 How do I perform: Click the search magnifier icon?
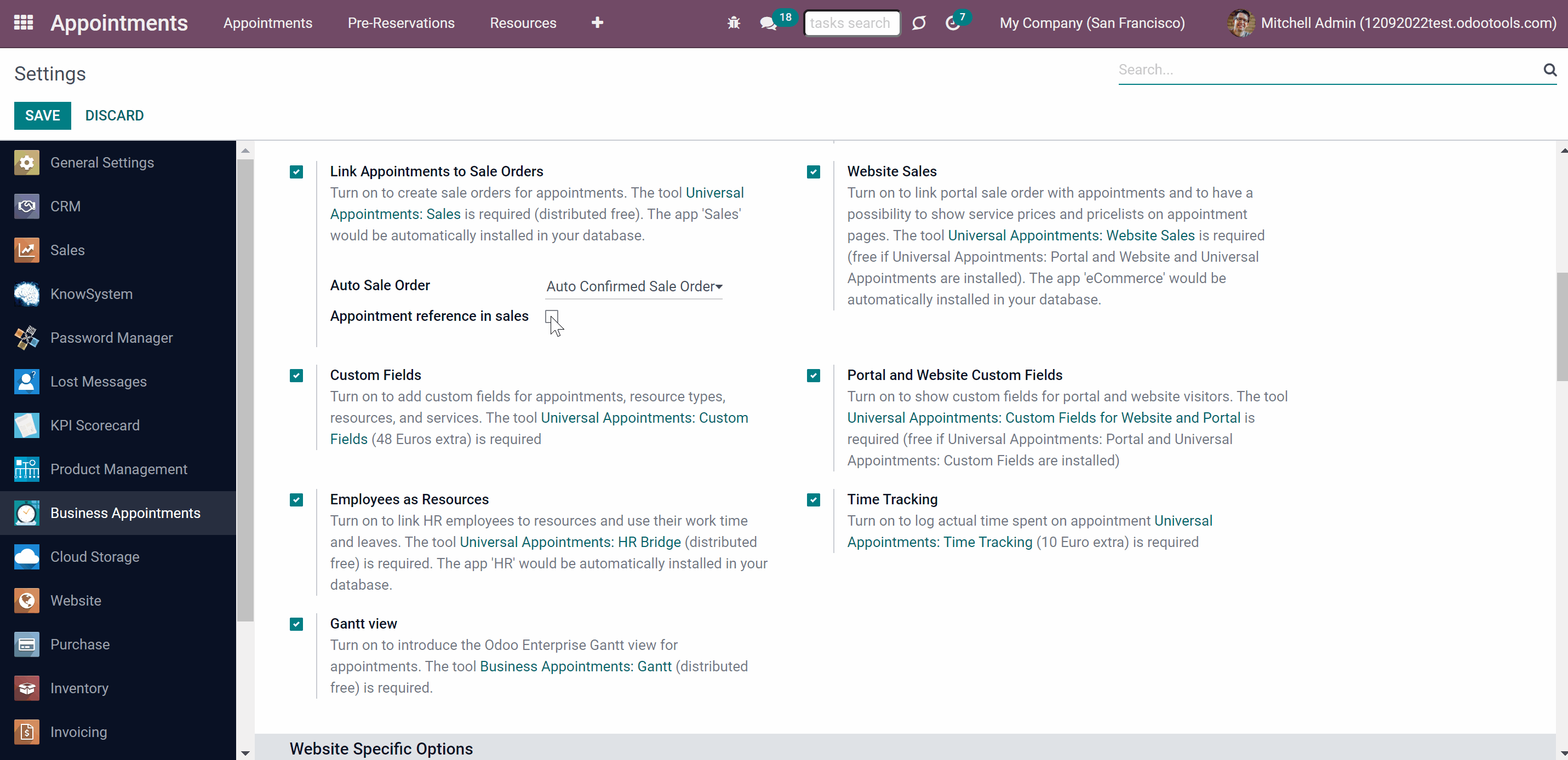pyautogui.click(x=1550, y=70)
